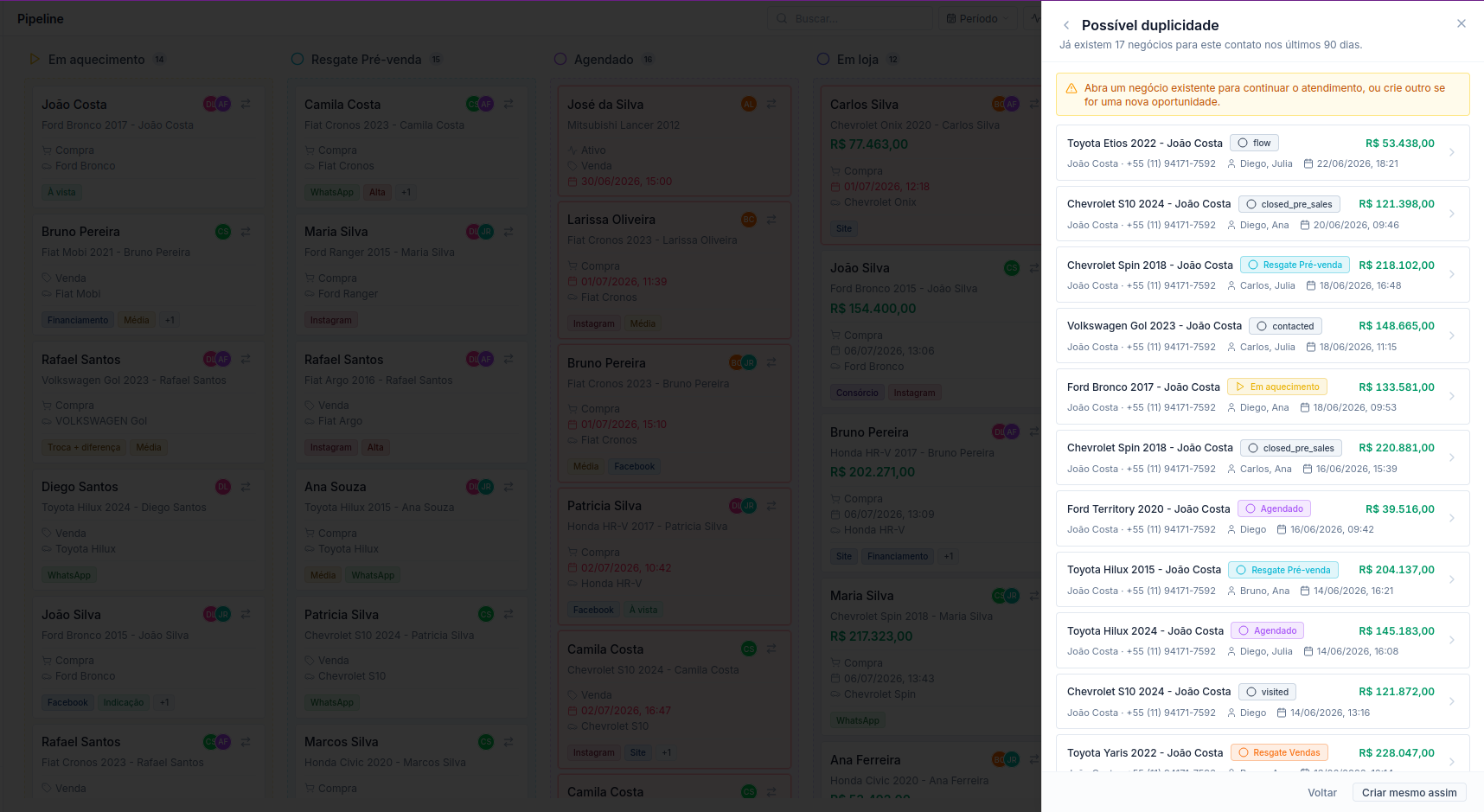Image resolution: width=1484 pixels, height=812 pixels.
Task: Click the swap icon on Bruno Pereira's Fiat Cronos card
Action: (x=771, y=362)
